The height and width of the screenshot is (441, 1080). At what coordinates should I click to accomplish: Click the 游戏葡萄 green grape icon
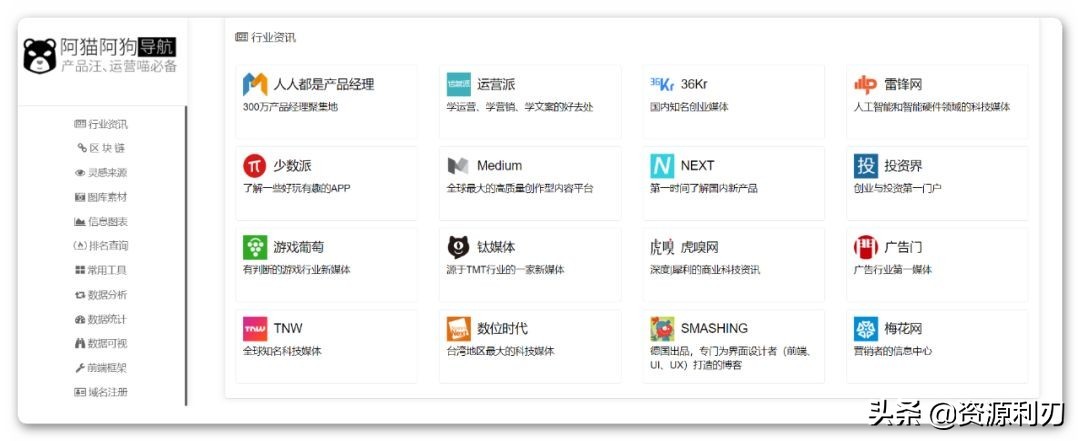(255, 247)
